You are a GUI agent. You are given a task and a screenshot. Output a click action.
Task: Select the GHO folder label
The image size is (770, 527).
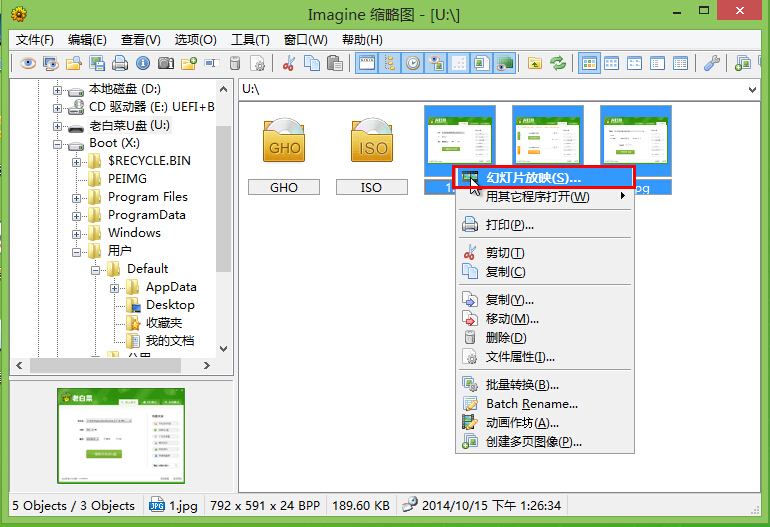tap(284, 187)
